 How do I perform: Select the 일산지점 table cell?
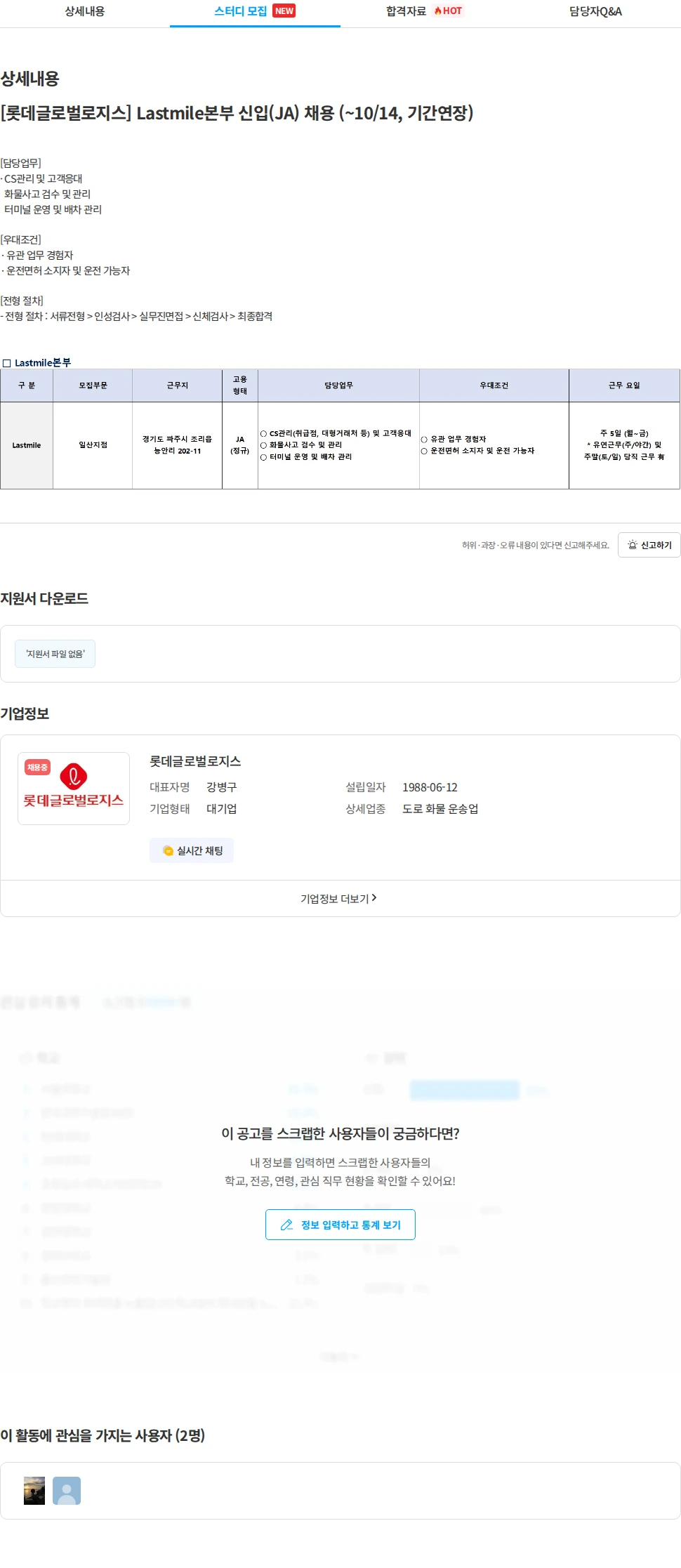pos(93,445)
